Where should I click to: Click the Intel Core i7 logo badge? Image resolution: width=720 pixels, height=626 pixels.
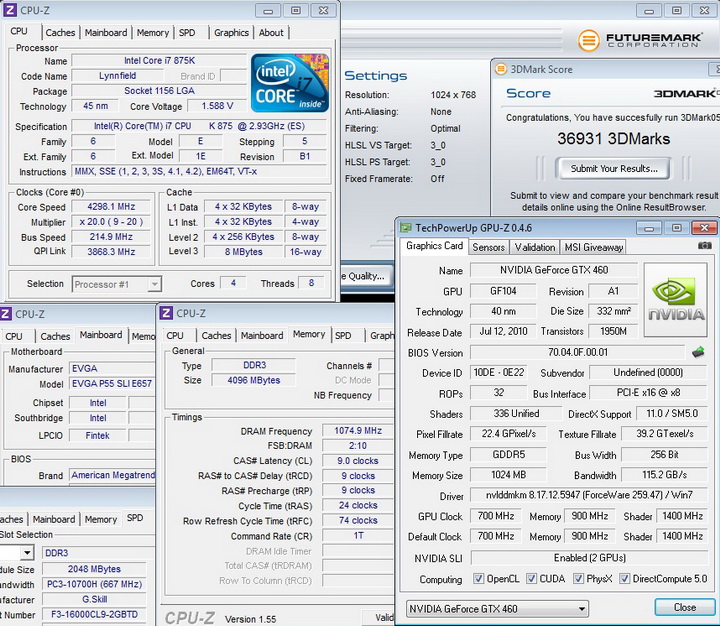(x=290, y=85)
